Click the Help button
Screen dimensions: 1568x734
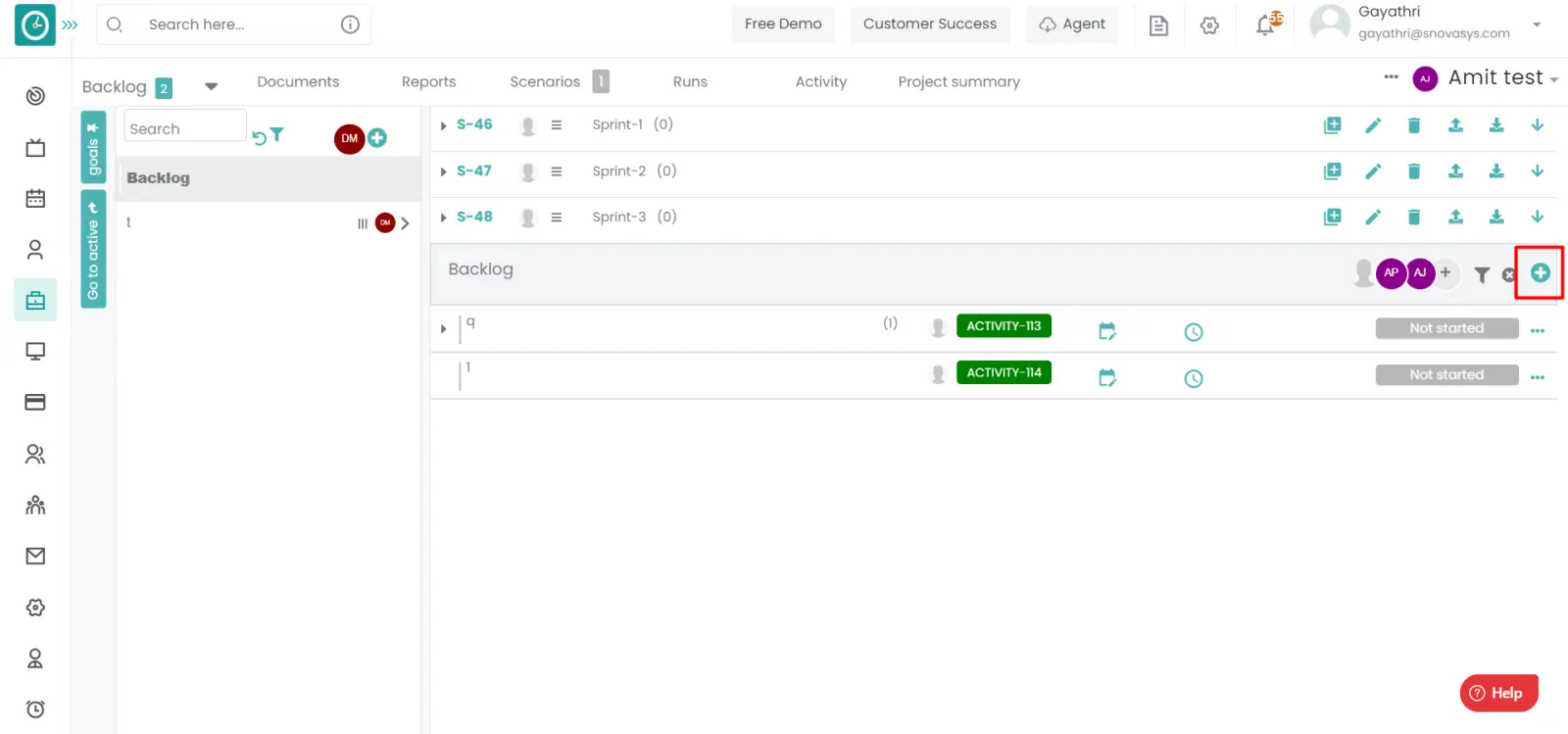point(1497,693)
